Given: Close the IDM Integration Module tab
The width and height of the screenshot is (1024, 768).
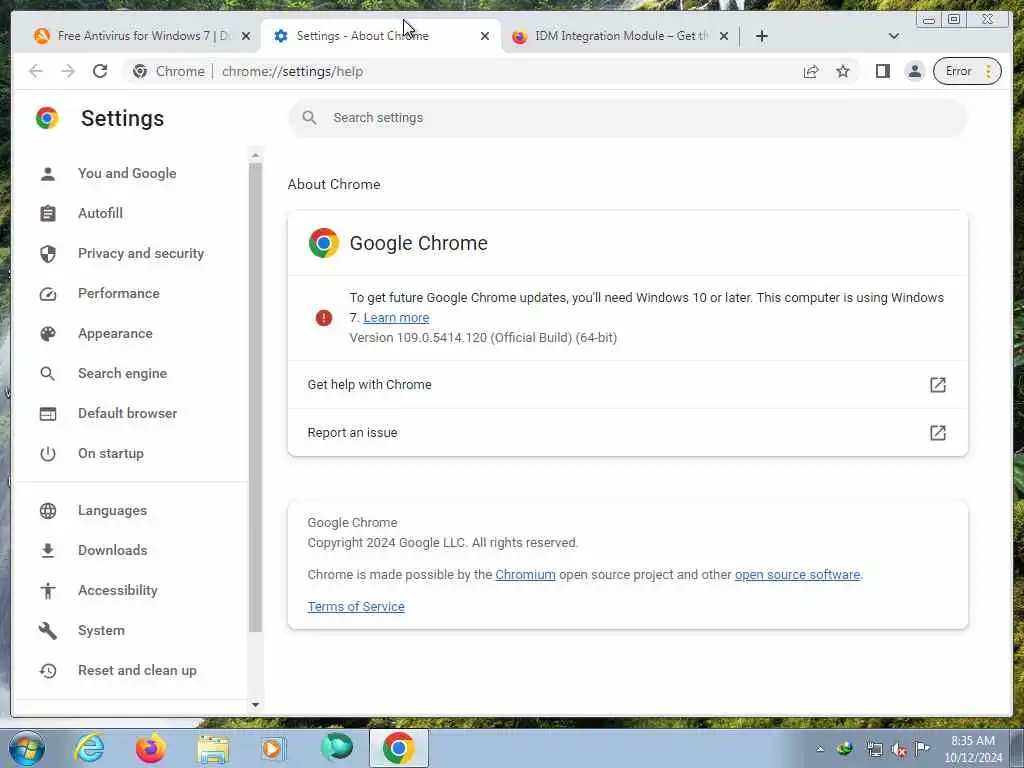Looking at the screenshot, I should (x=724, y=37).
